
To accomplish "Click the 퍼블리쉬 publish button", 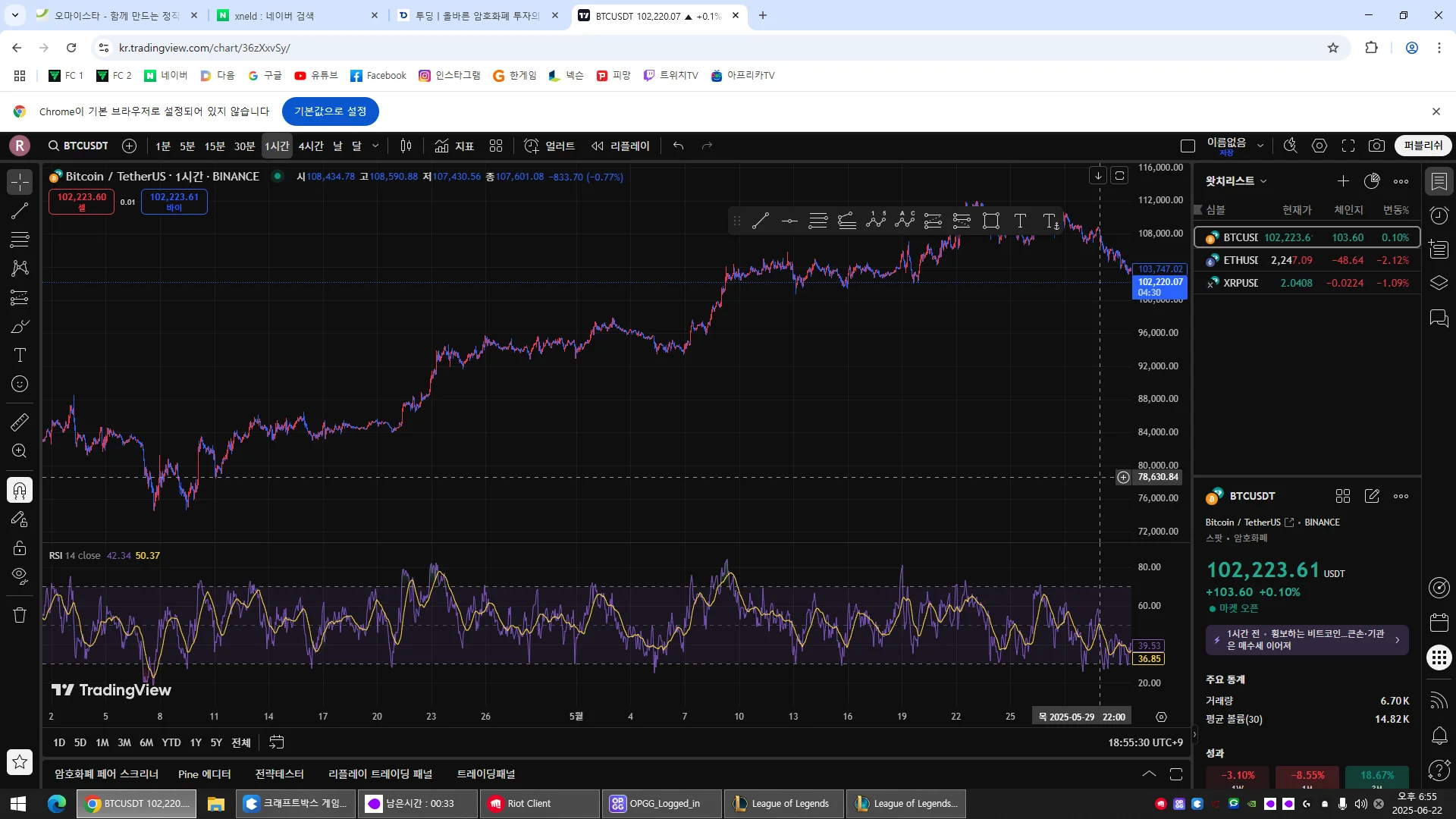I will tap(1423, 146).
